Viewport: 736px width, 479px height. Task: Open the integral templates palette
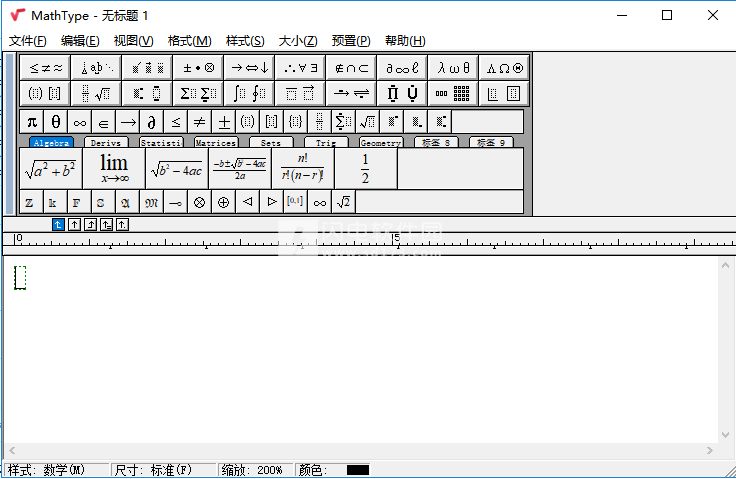tap(250, 93)
